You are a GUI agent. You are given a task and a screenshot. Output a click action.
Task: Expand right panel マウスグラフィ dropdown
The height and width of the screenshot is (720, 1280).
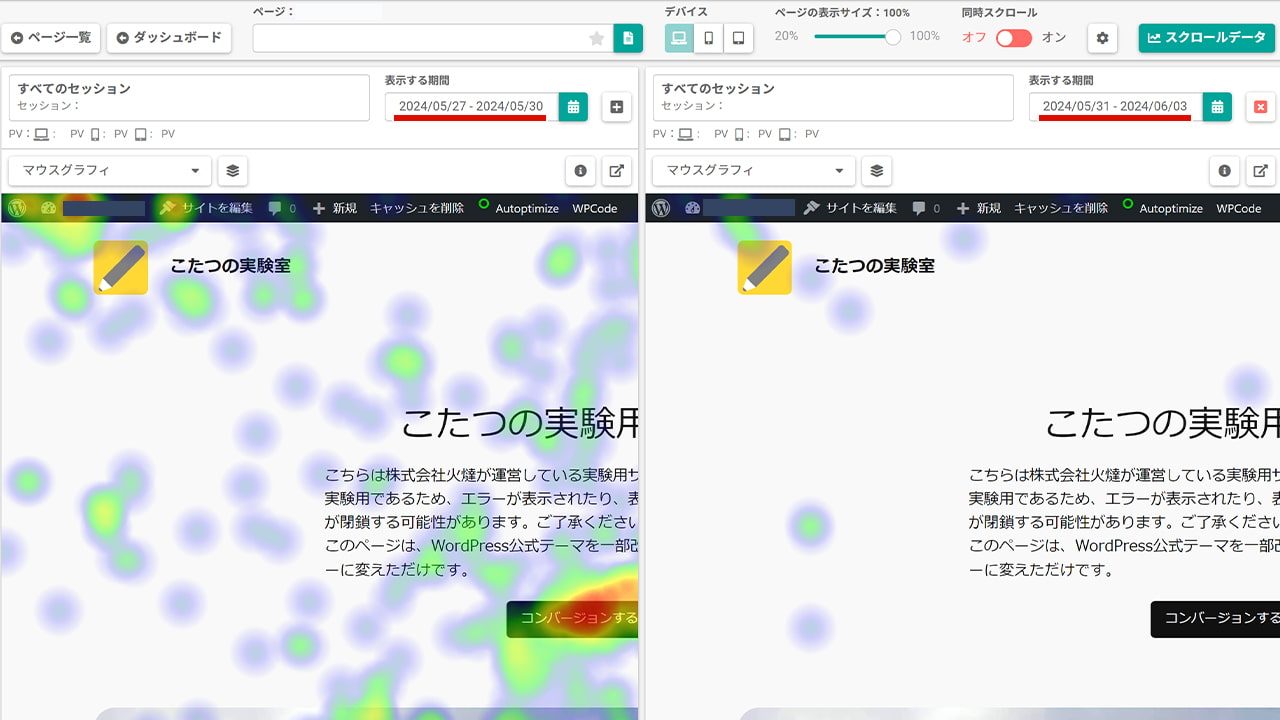click(x=754, y=171)
